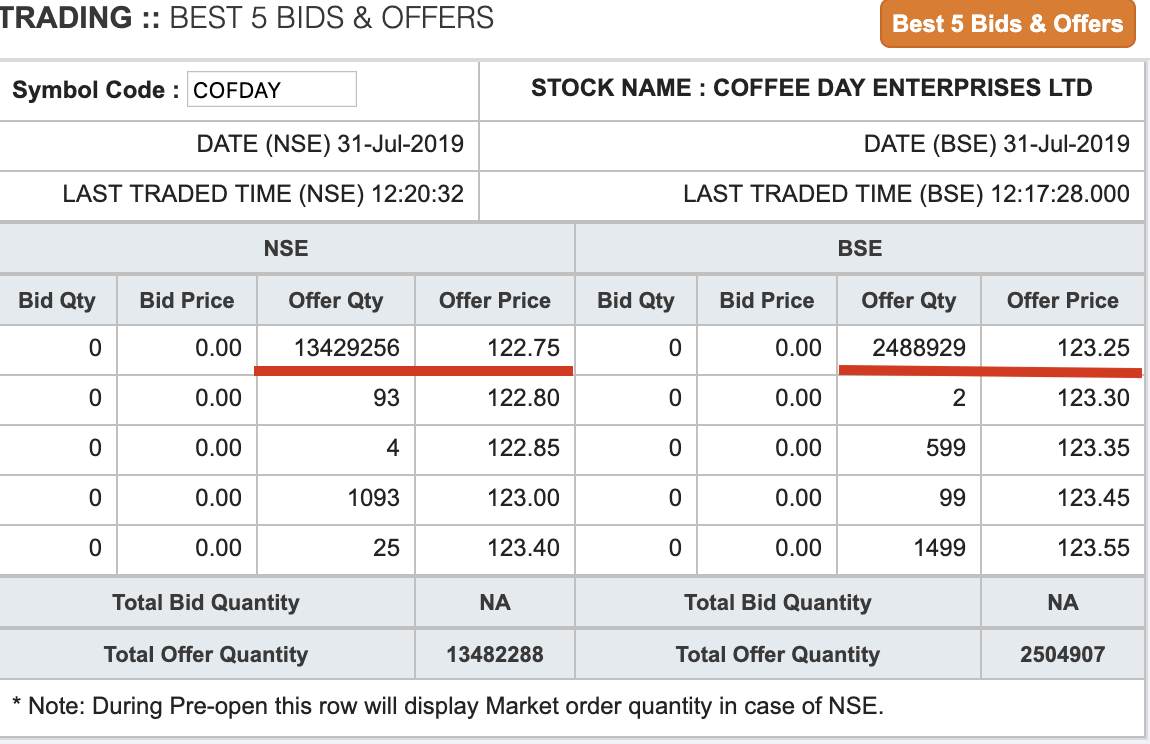Click the NSE offer quantity 13429256
The width and height of the screenshot is (1150, 744).
(x=347, y=348)
